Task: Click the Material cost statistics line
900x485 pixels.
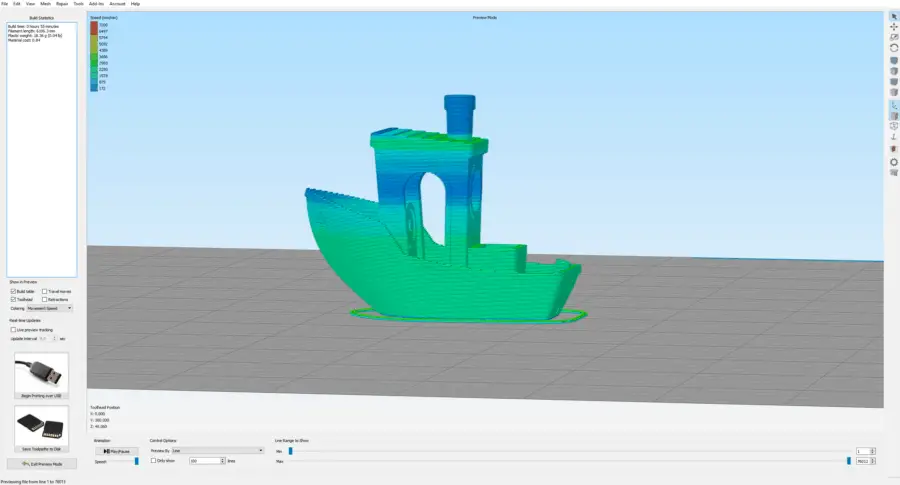Action: [x=24, y=40]
